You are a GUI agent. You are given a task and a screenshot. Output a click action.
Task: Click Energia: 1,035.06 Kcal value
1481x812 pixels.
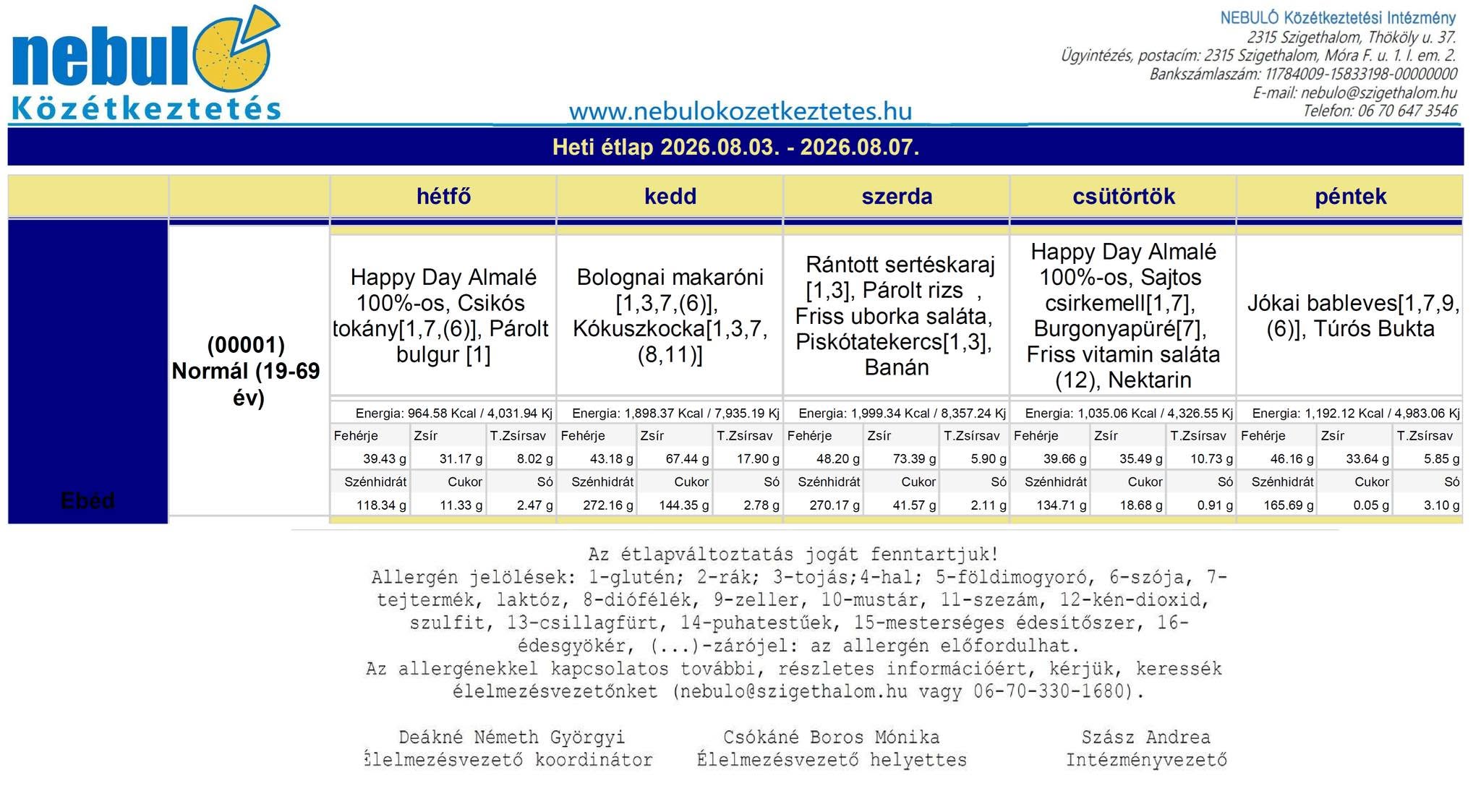pyautogui.click(x=1129, y=414)
